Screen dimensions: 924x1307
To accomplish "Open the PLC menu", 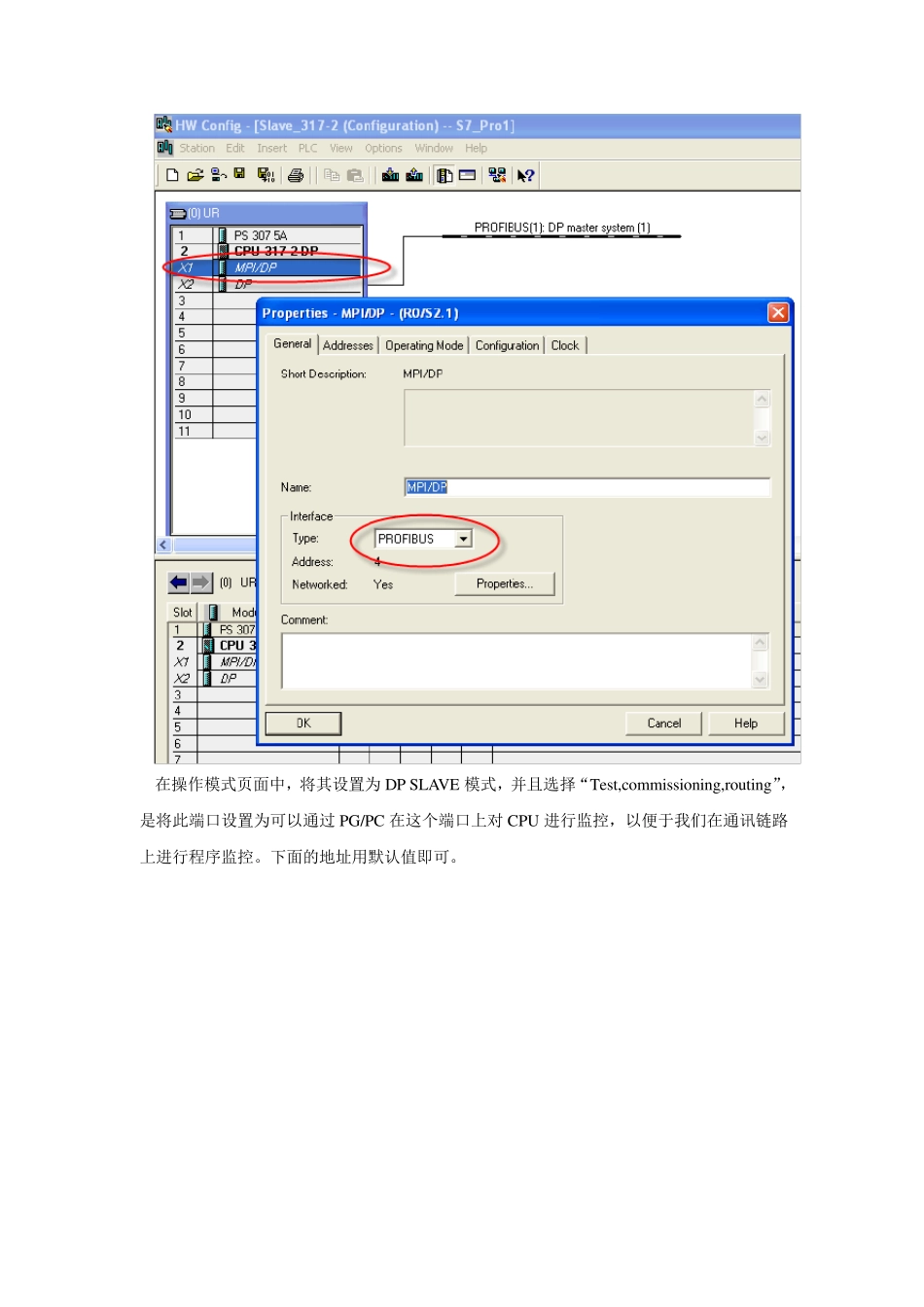I will 307,149.
